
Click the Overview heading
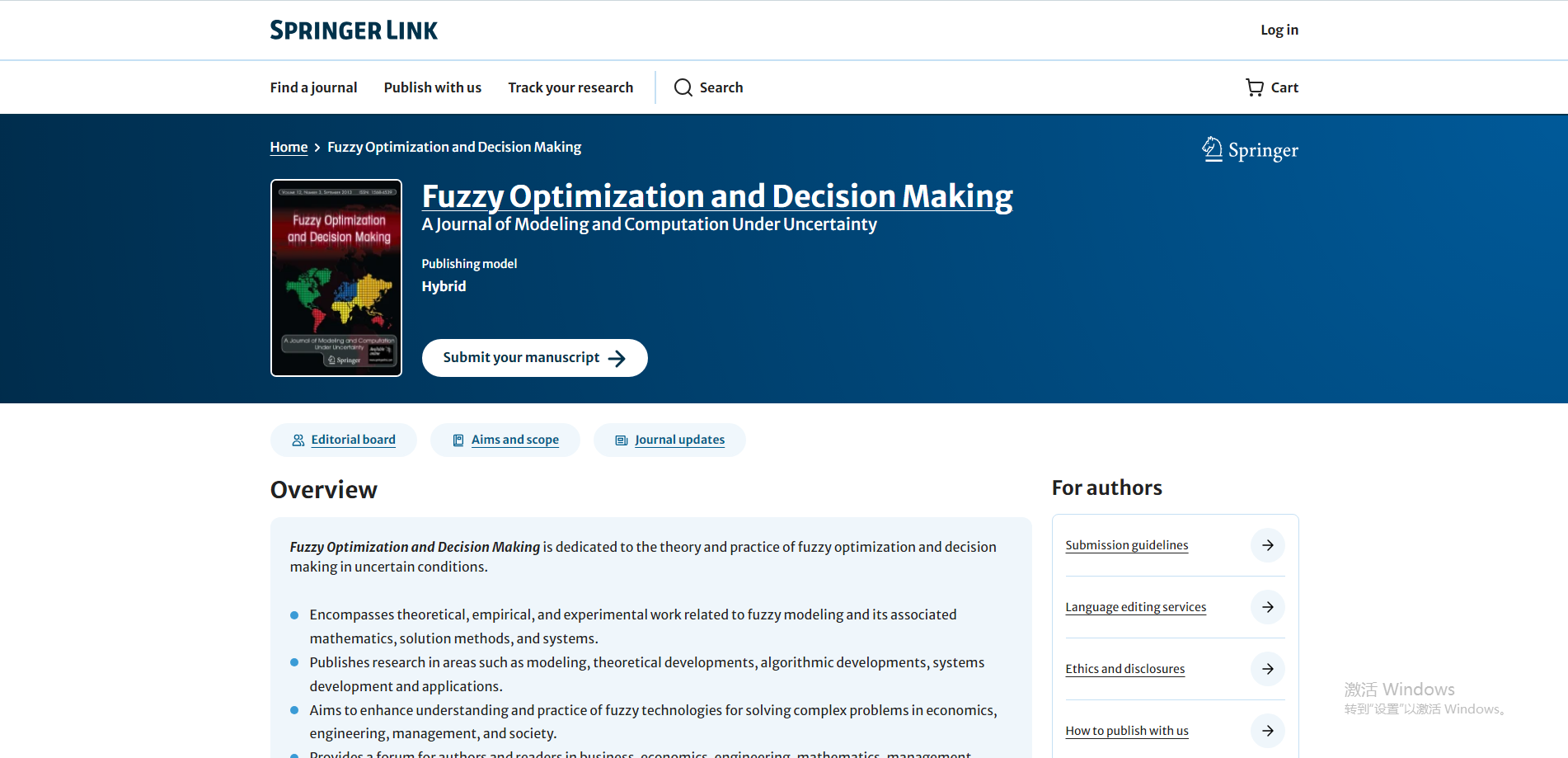[x=324, y=490]
